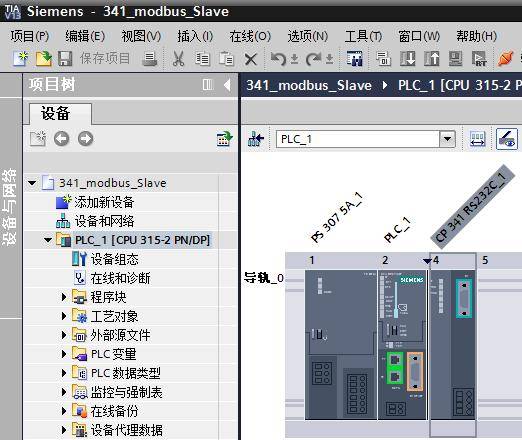Collapse the 341_modbus_Slave project node
522x440 pixels.
[x=32, y=183]
